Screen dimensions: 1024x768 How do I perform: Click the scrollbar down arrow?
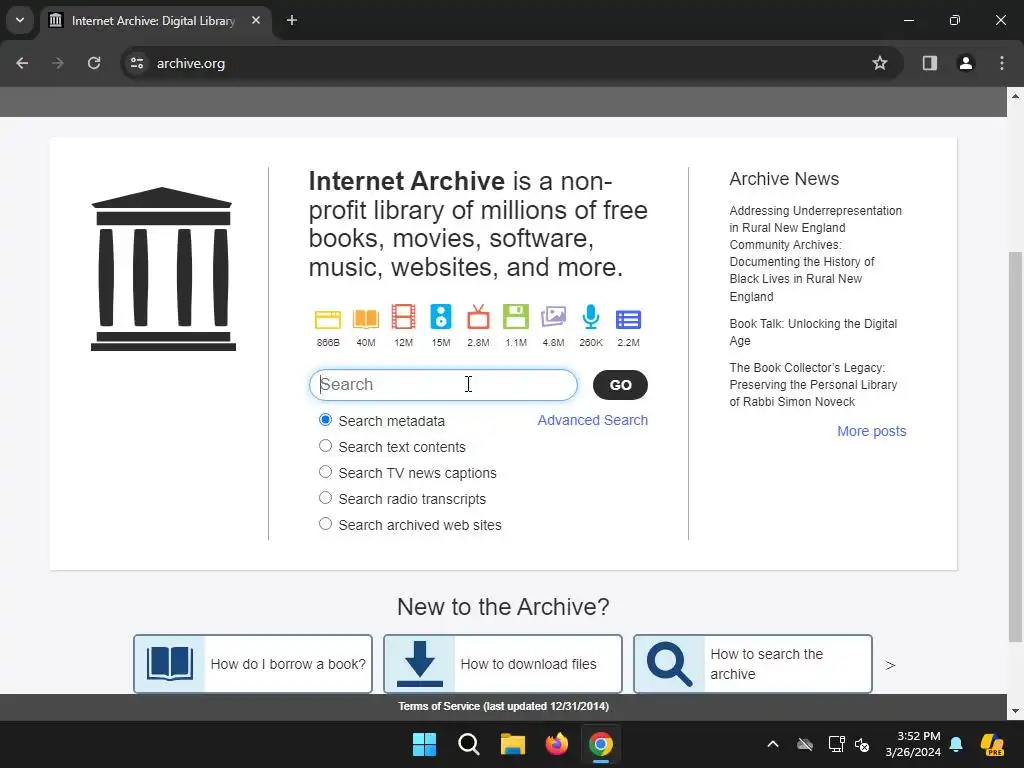[x=1015, y=711]
